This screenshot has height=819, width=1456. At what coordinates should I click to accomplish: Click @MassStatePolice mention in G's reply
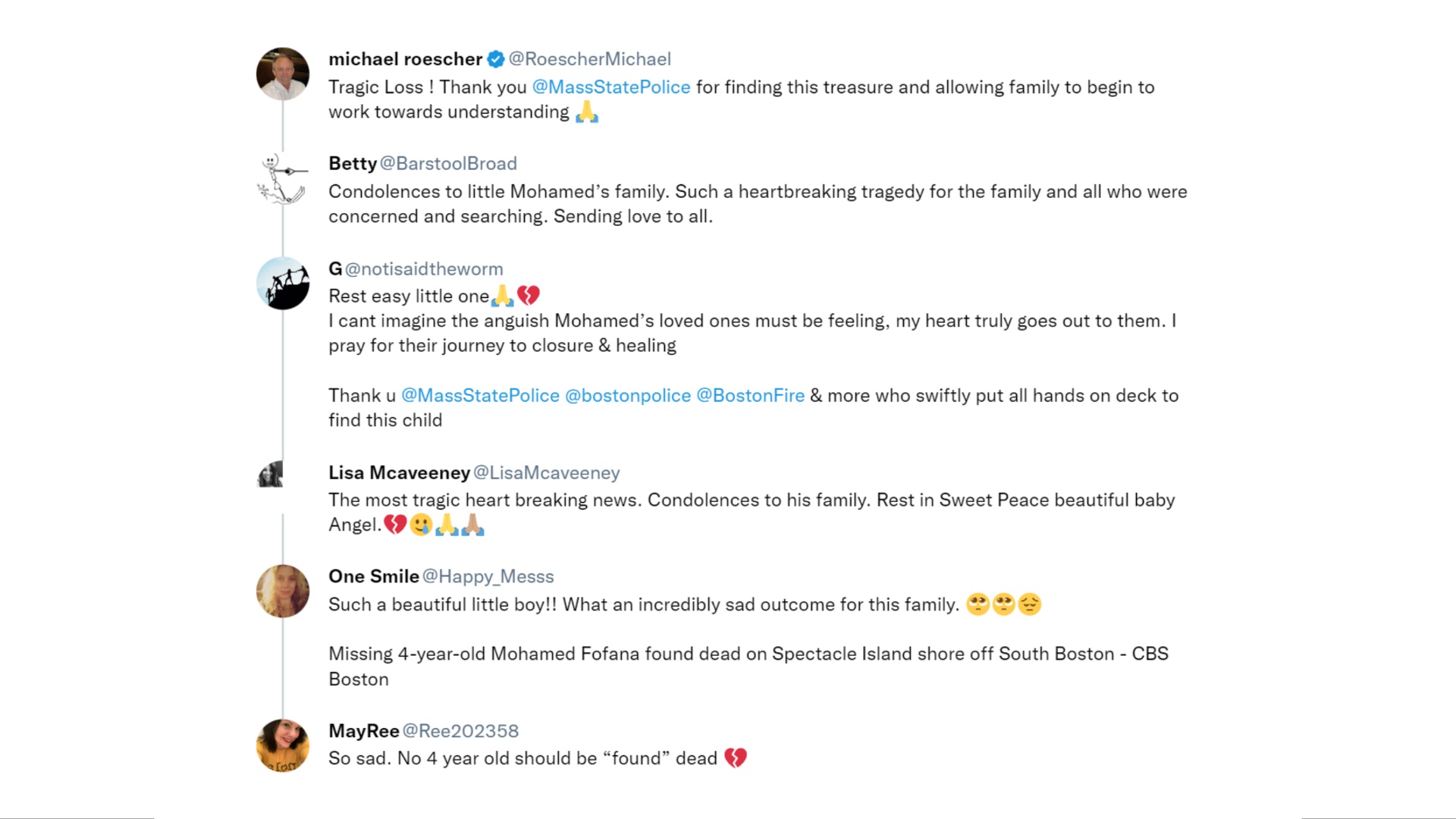pos(480,396)
